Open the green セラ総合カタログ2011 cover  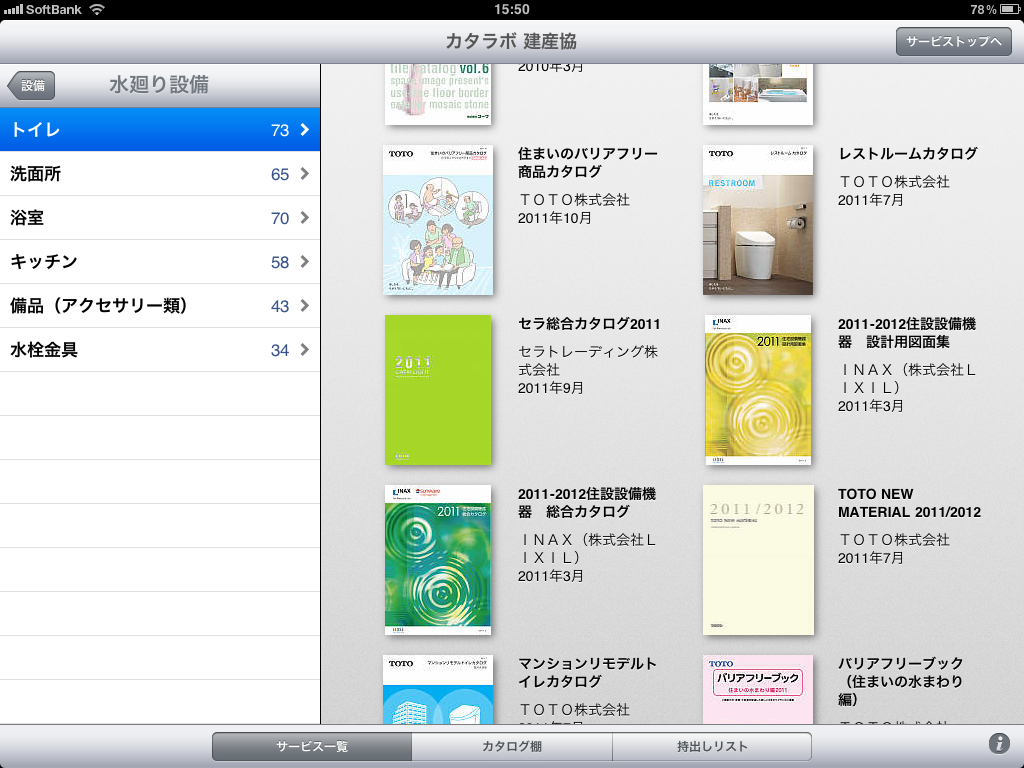tap(438, 390)
